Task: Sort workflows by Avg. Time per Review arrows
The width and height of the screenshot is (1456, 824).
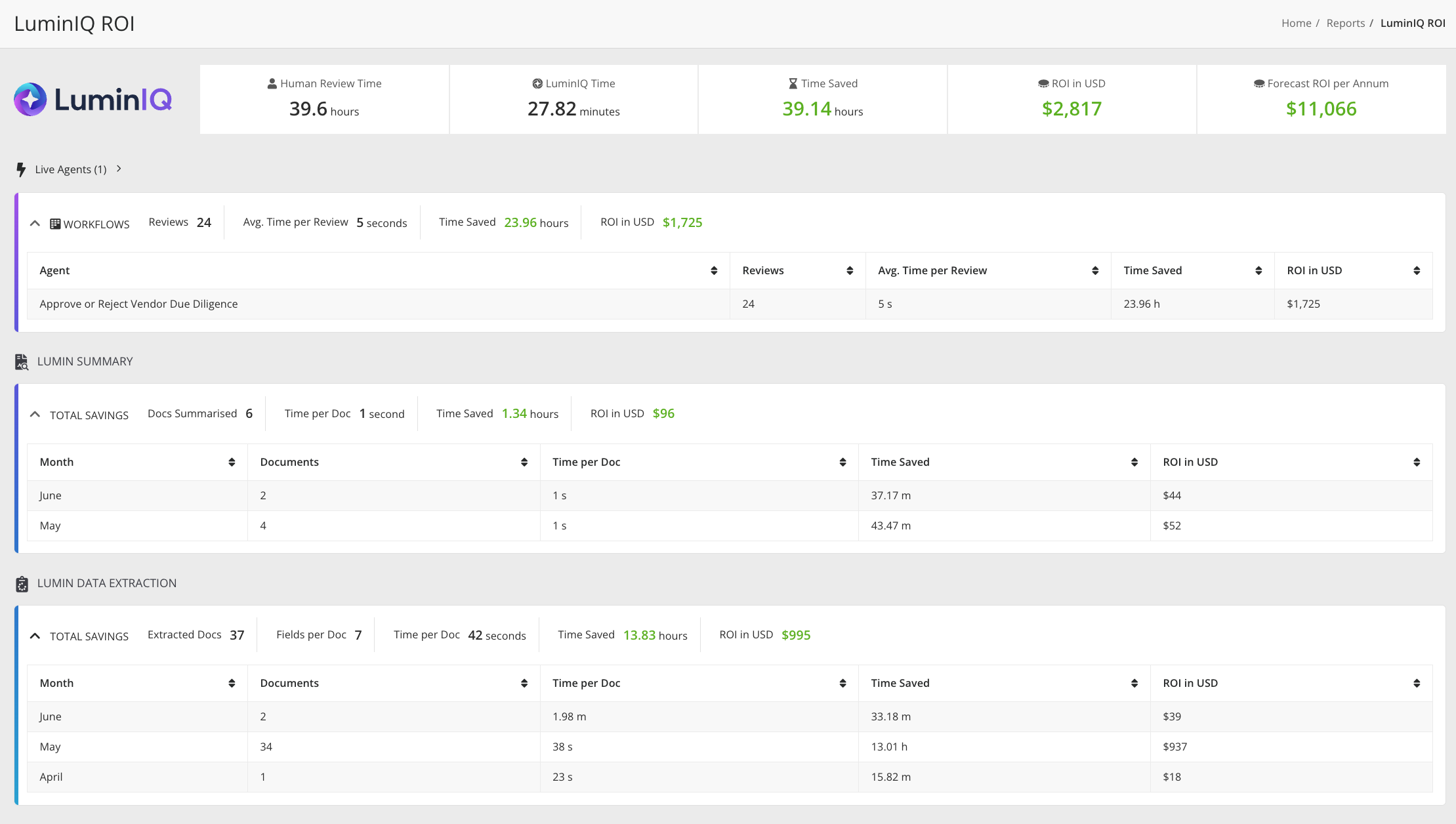Action: (1095, 271)
